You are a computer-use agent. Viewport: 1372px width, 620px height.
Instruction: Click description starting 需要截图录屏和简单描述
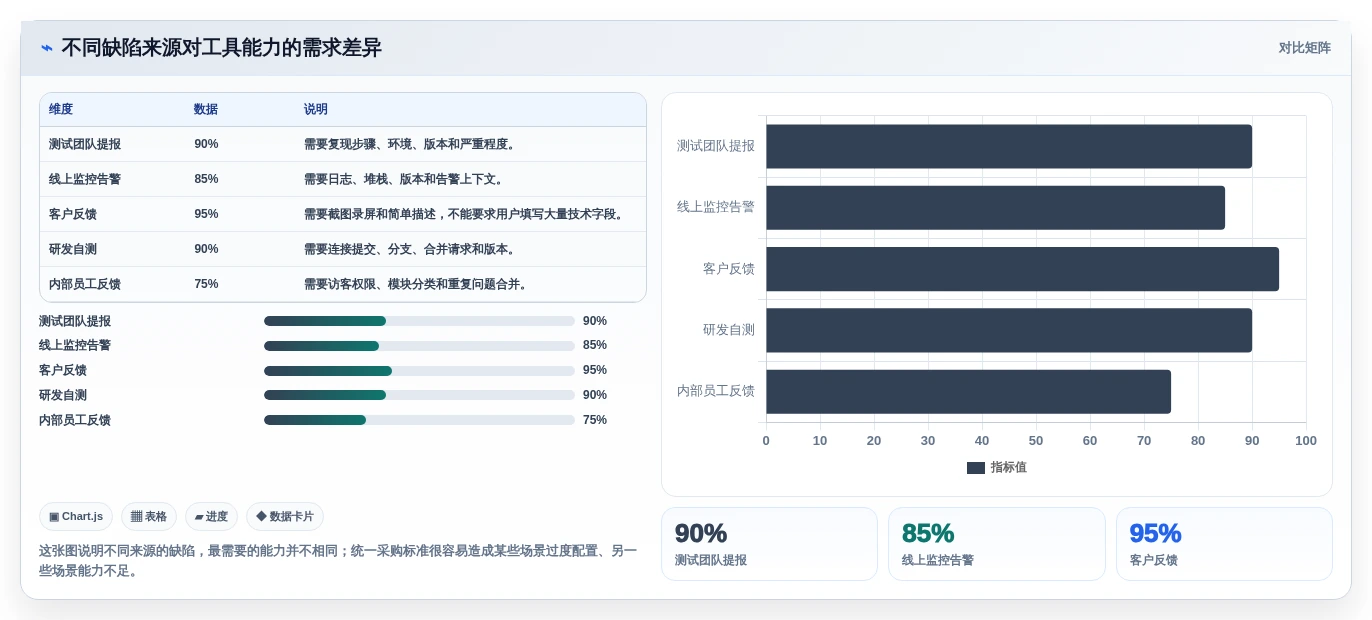[466, 214]
